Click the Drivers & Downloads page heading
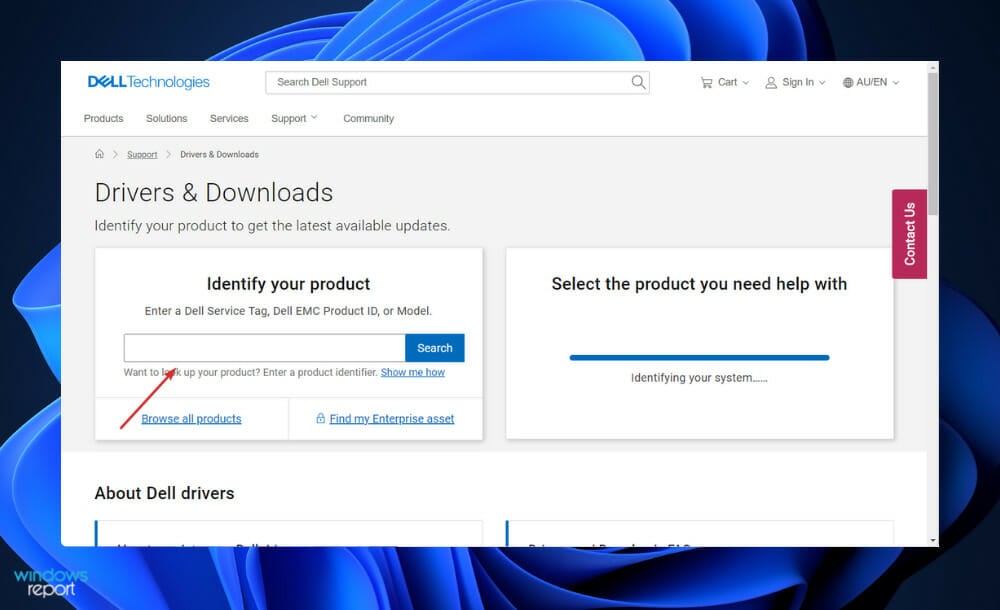1000x610 pixels. [x=214, y=193]
